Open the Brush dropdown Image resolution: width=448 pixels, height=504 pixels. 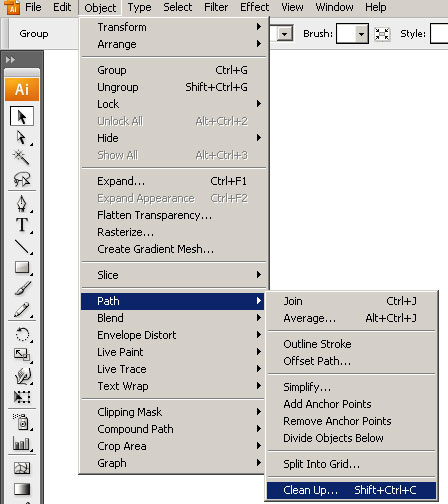pos(361,34)
